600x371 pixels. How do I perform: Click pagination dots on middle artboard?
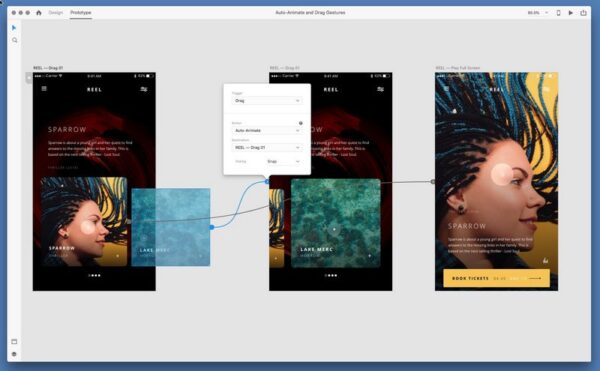pyautogui.click(x=331, y=275)
